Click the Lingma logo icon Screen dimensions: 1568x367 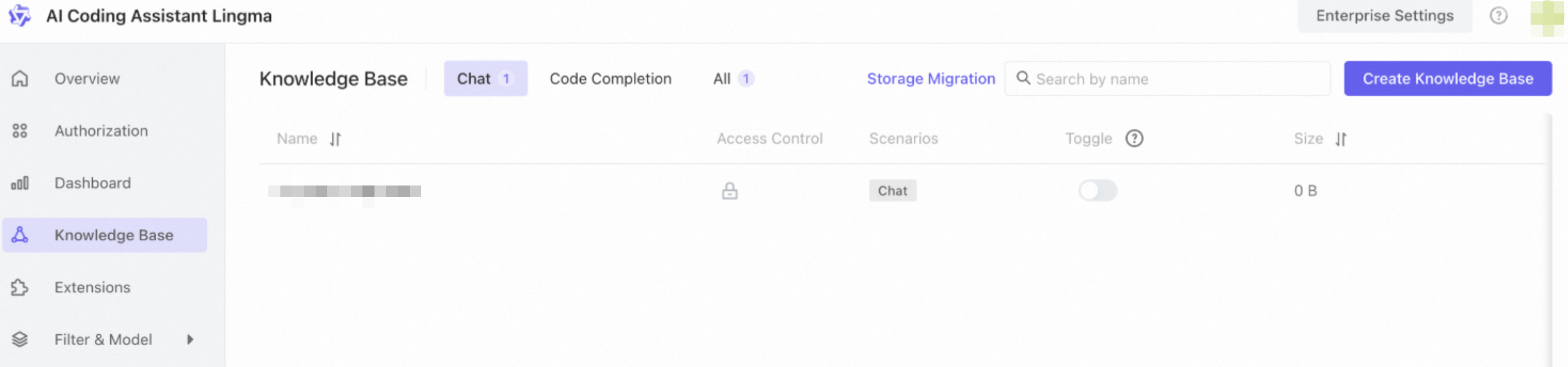pyautogui.click(x=20, y=15)
